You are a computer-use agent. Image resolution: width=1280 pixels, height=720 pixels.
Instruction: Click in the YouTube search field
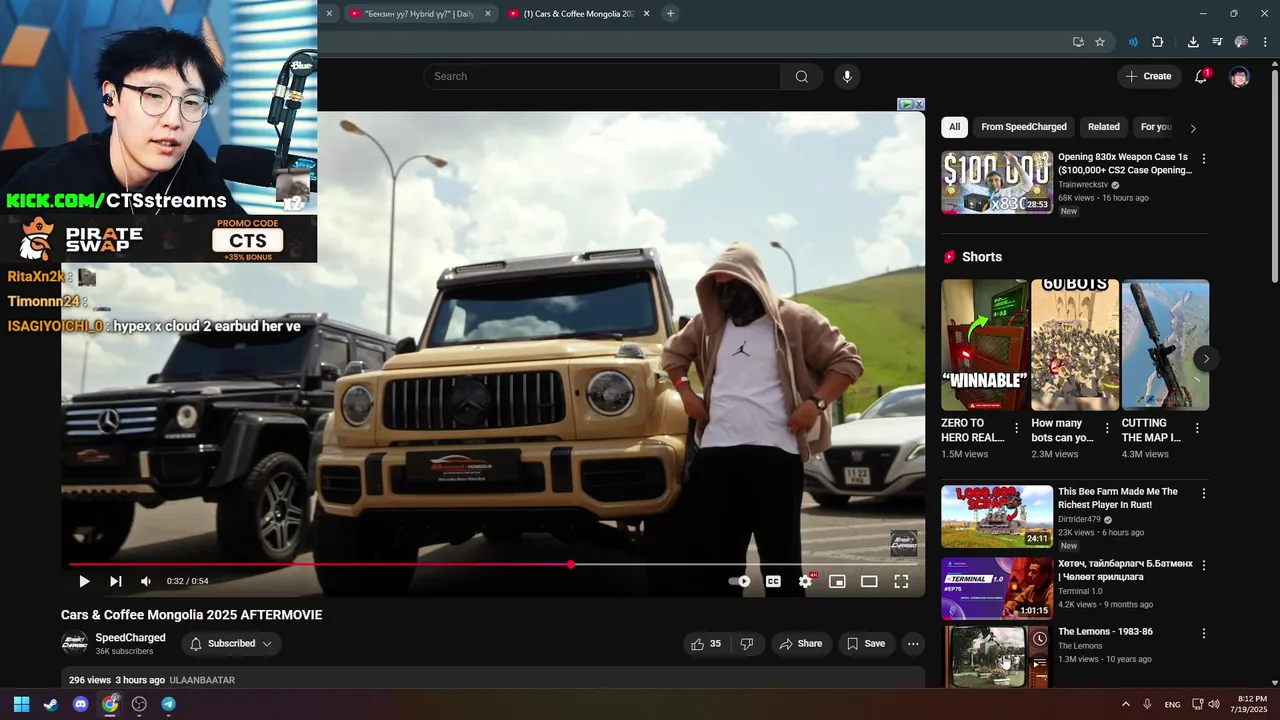(x=602, y=76)
